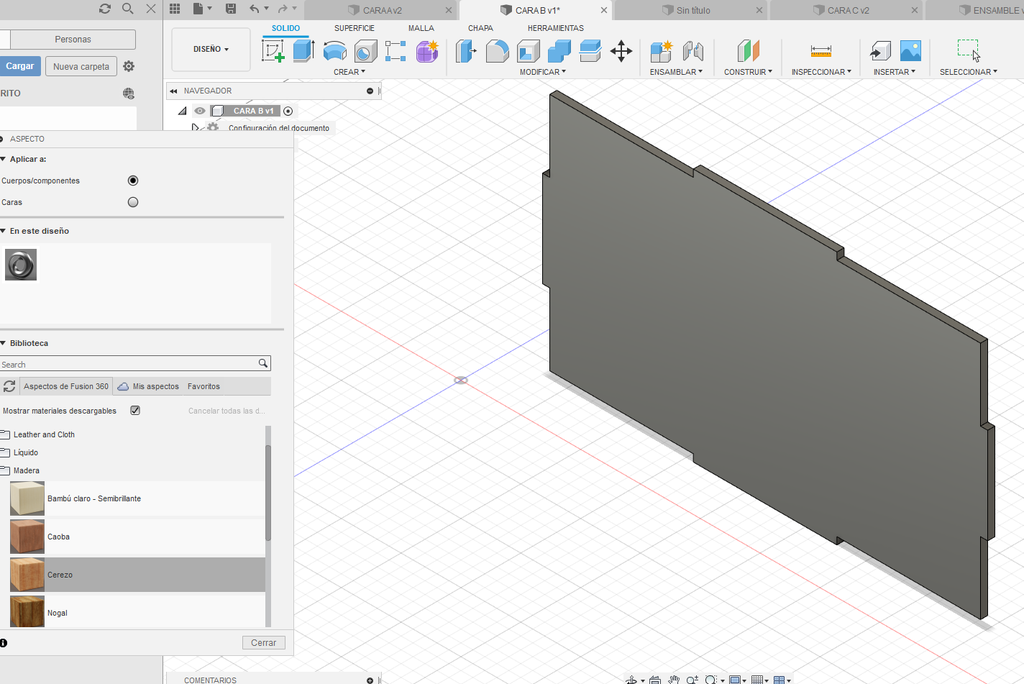Open the Insert Derive tool
Screen dimensions: 1024x684
point(880,51)
